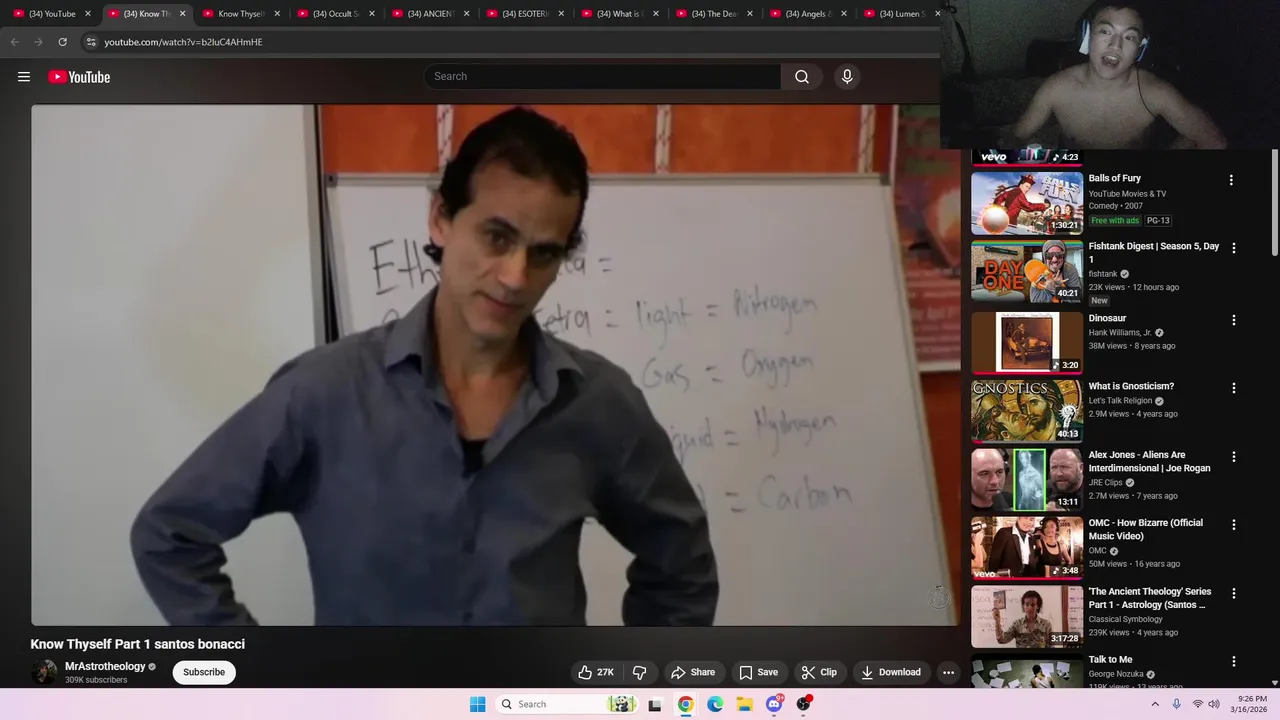The width and height of the screenshot is (1280, 720).
Task: Switch to What is tab
Action: (618, 14)
